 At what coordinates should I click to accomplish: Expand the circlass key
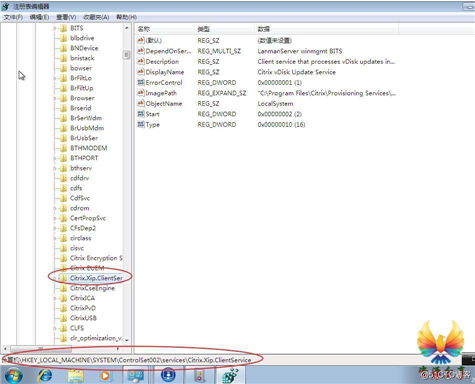pyautogui.click(x=55, y=238)
